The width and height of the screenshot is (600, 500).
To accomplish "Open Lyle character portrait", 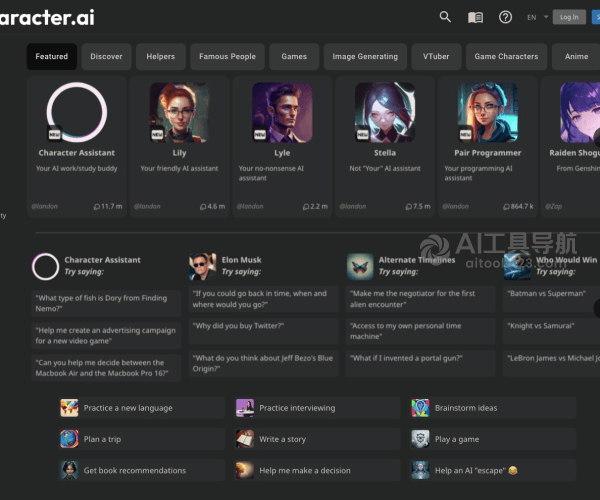I will [x=282, y=112].
